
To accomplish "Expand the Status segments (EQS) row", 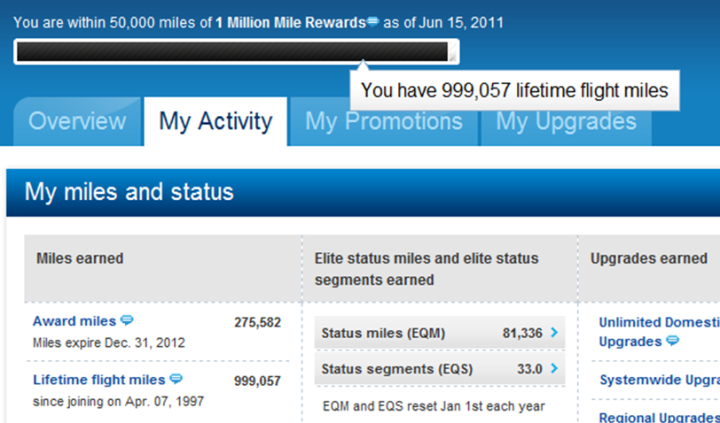I will coord(439,368).
